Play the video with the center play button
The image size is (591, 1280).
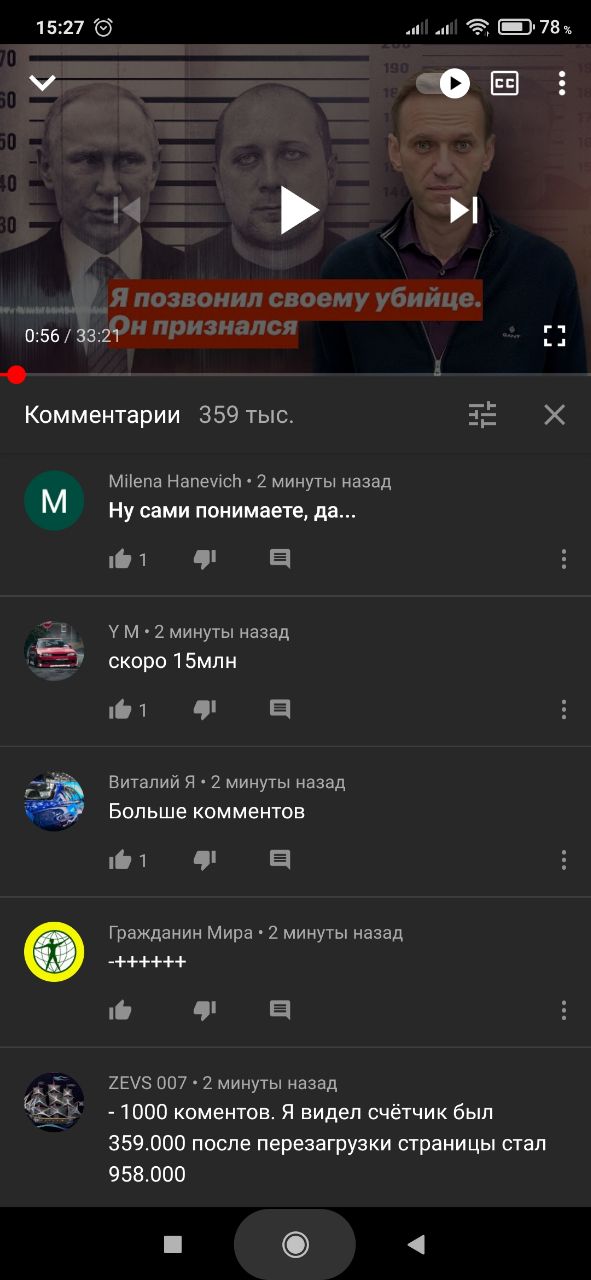point(297,210)
